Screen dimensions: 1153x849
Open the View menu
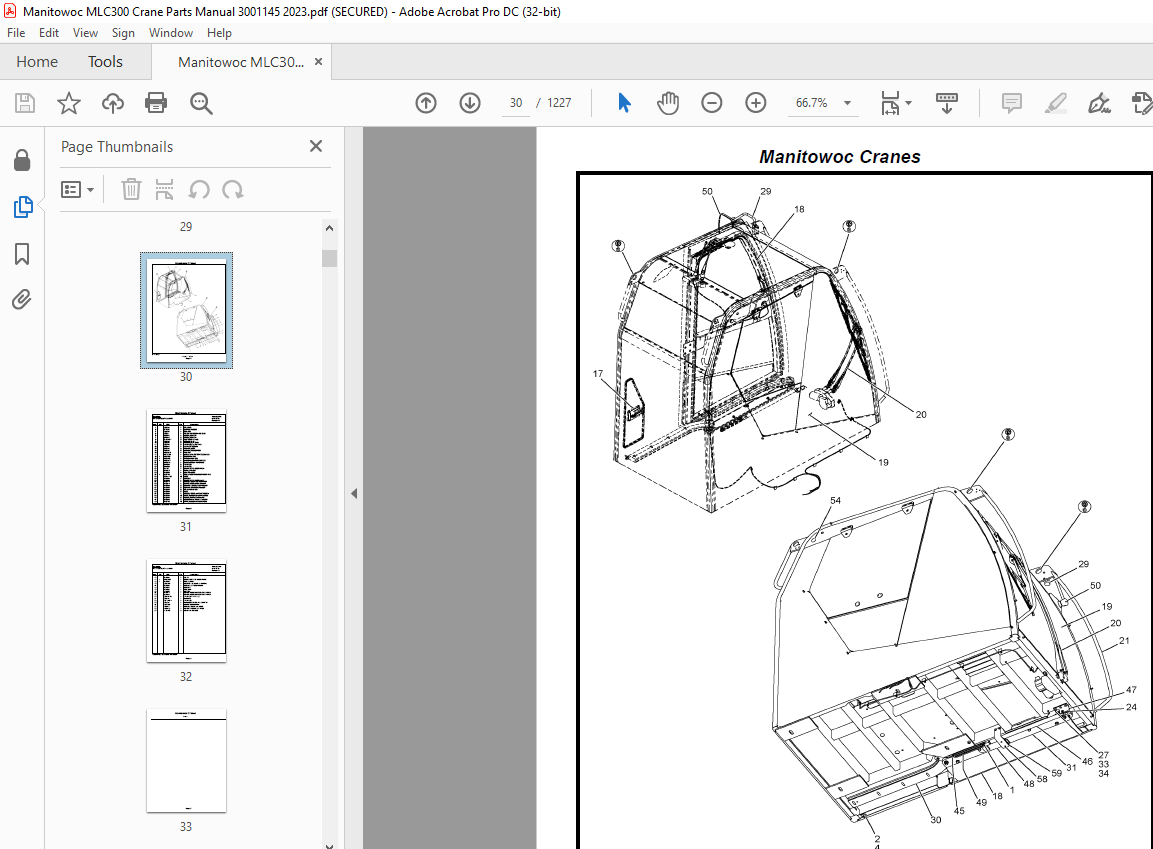click(85, 33)
